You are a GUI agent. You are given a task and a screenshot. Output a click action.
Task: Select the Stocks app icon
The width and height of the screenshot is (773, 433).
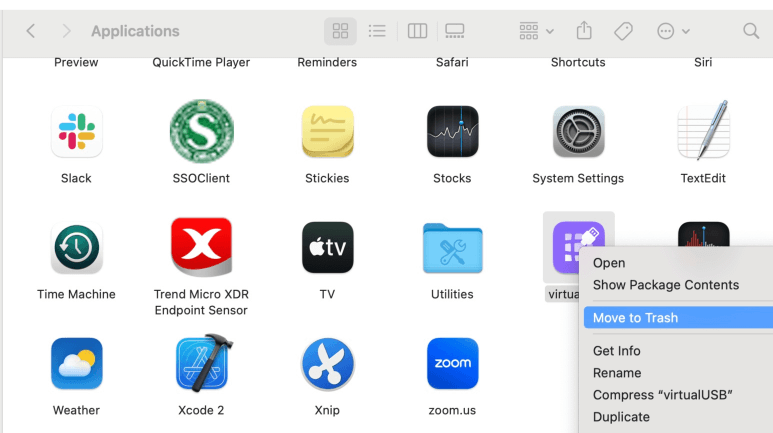[453, 132]
